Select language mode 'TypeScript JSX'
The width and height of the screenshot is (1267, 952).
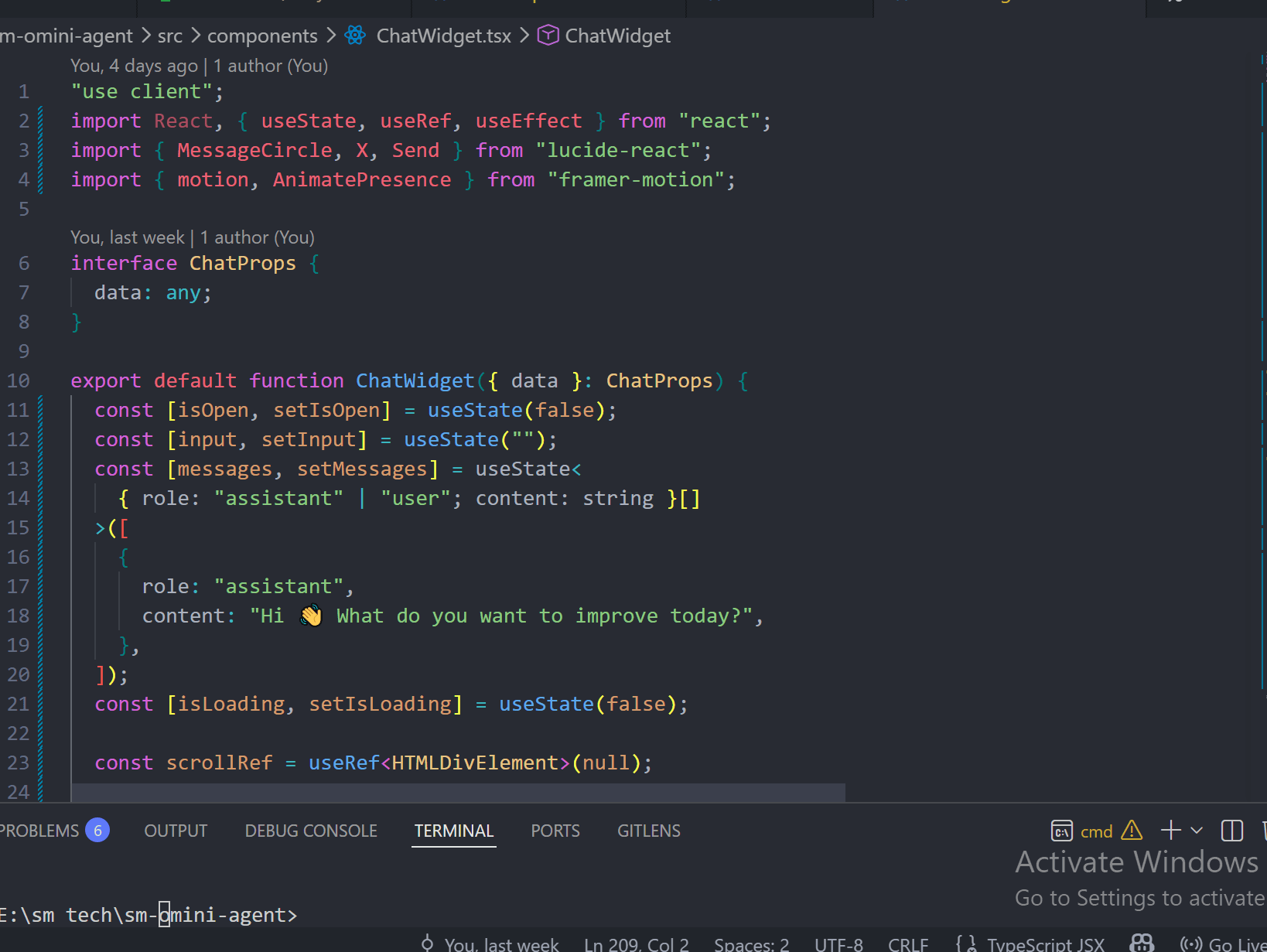(x=1046, y=944)
